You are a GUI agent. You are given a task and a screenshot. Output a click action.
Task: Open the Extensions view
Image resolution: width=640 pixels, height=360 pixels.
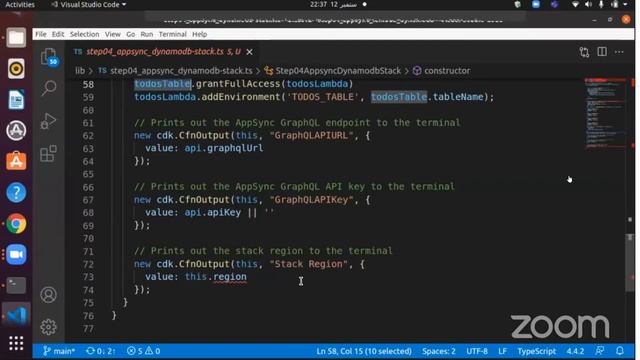coord(49,154)
